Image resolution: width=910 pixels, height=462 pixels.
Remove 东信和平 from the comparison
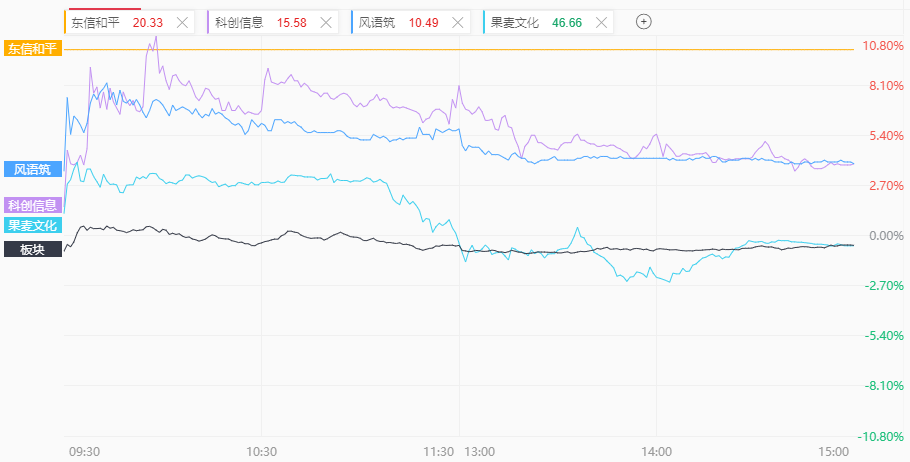pos(181,22)
